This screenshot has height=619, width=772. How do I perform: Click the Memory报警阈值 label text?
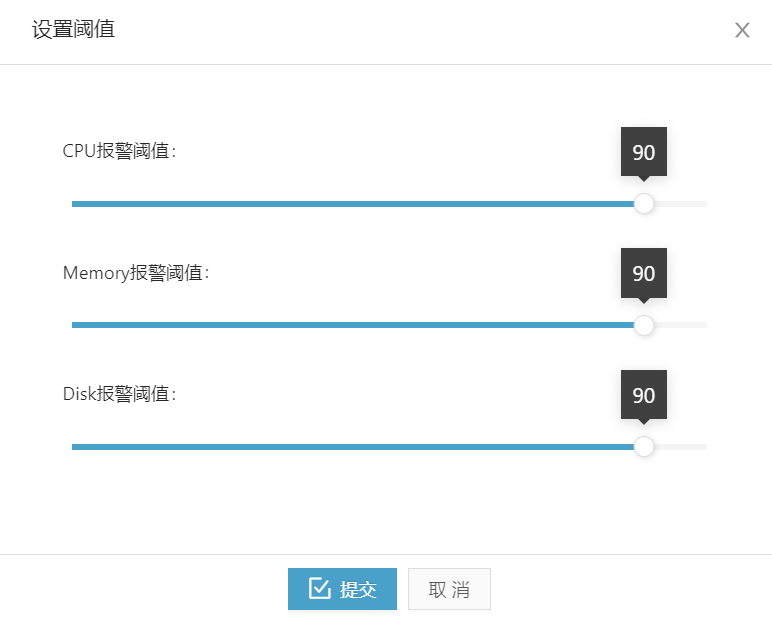click(136, 272)
